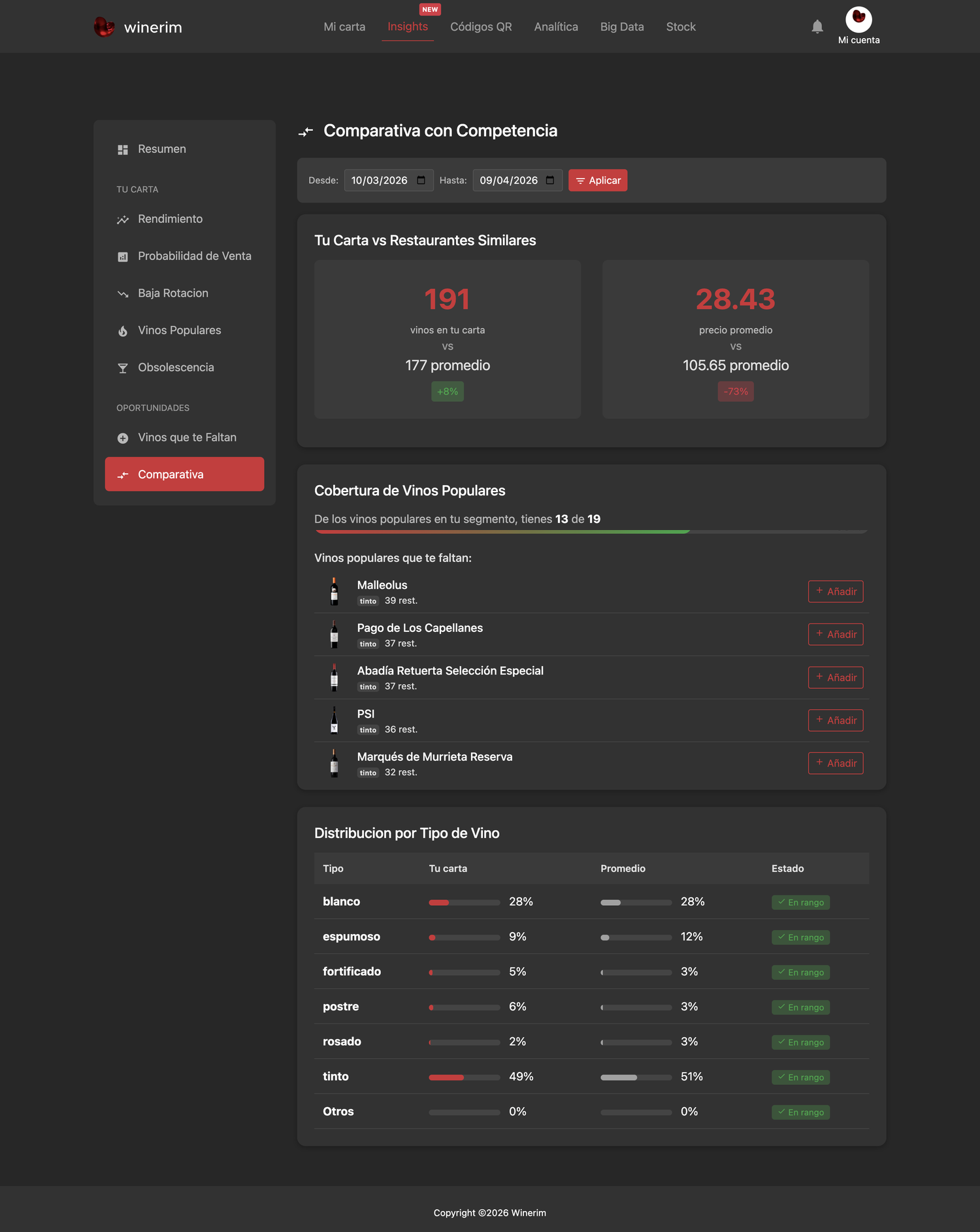Select the active Comparativa sidebar item
This screenshot has height=1232, width=980.
184,474
